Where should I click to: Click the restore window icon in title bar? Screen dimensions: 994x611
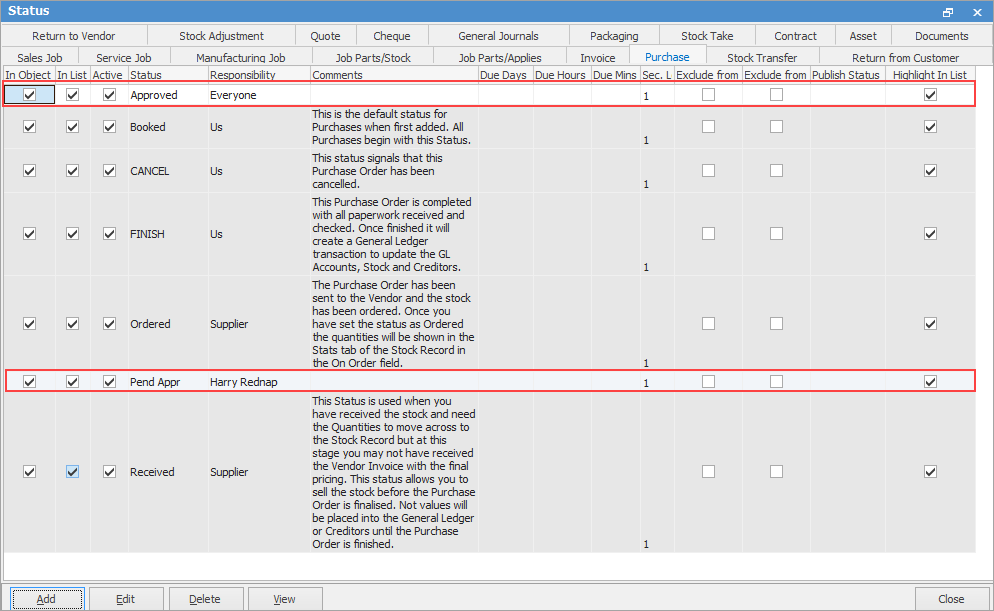[x=948, y=11]
